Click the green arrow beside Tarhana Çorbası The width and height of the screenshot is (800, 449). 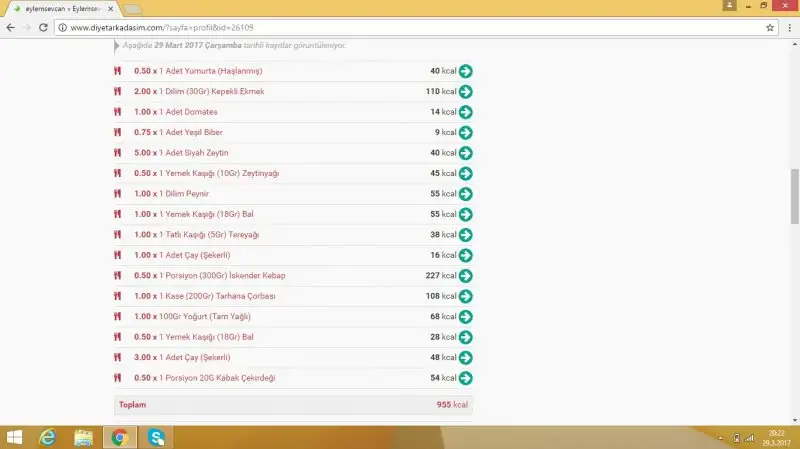point(465,297)
